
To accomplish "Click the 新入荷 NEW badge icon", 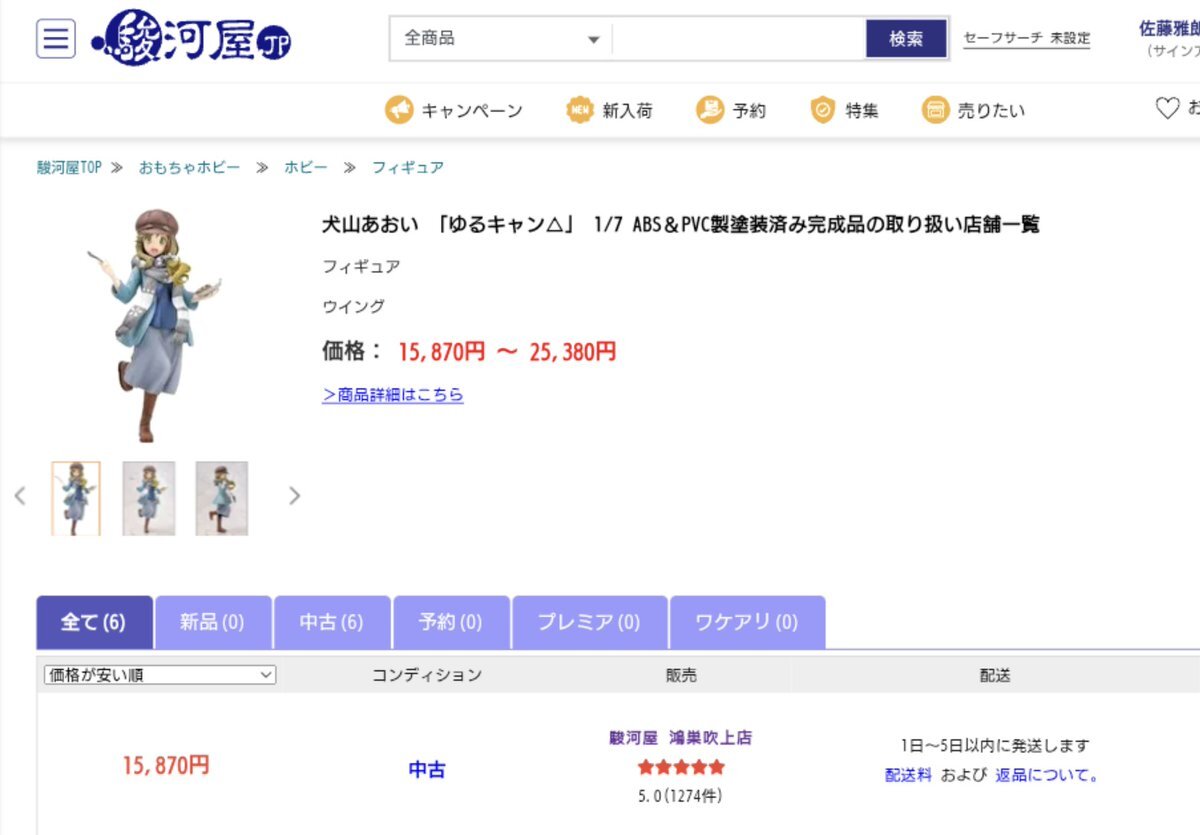I will (x=580, y=110).
